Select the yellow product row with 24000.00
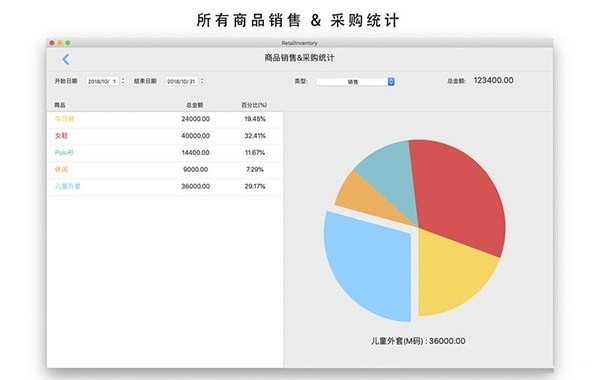This screenshot has height=380, width=600. click(x=165, y=119)
